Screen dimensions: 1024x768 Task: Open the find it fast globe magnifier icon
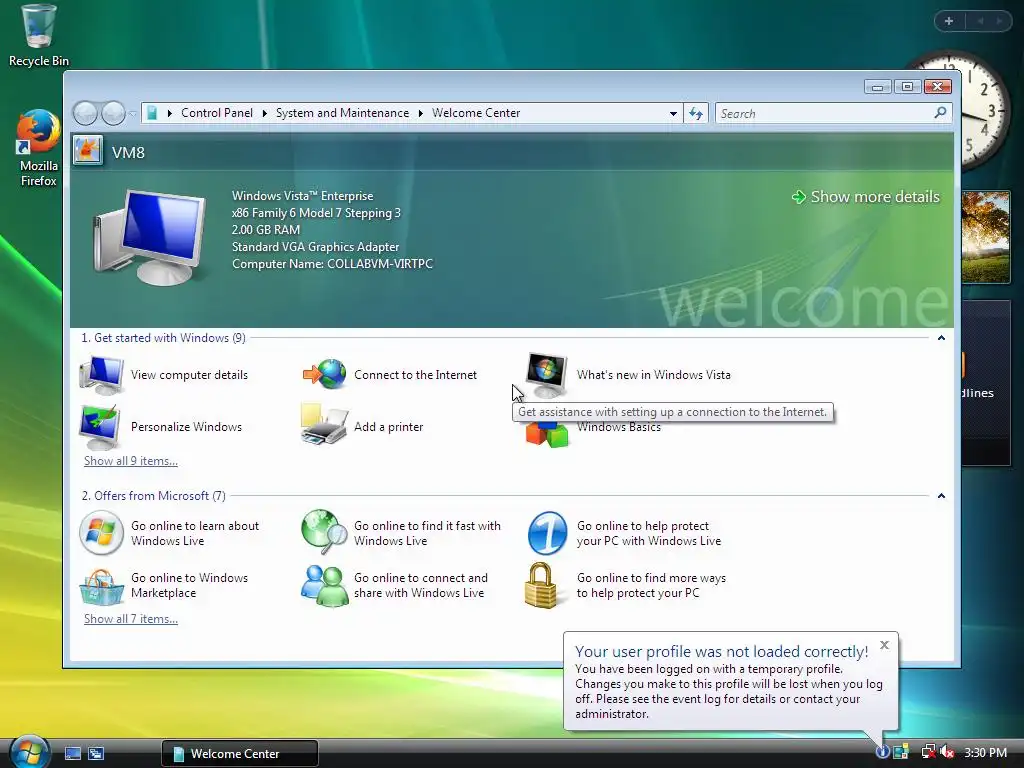coord(324,530)
